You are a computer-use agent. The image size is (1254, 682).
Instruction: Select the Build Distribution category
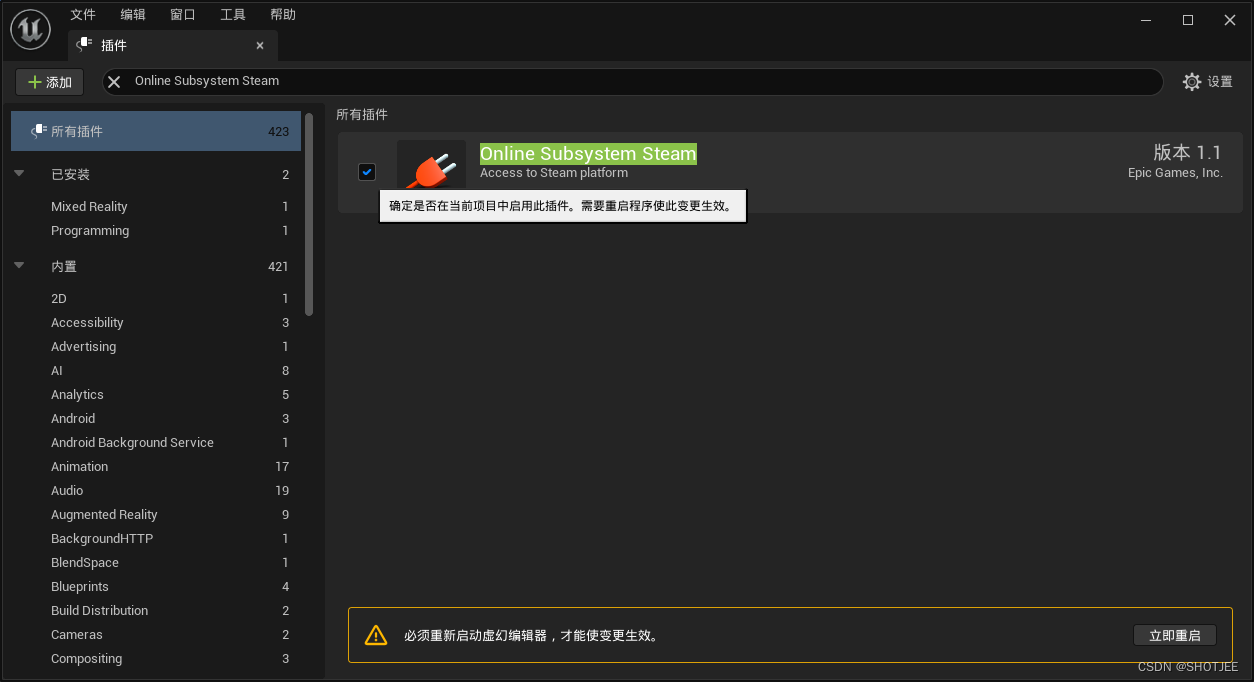pos(156,610)
